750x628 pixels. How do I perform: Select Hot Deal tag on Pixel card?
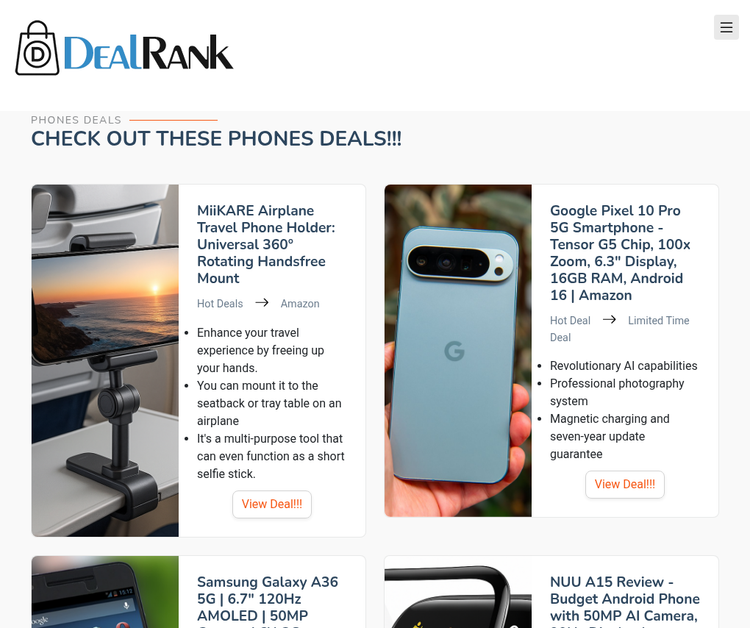tap(570, 320)
